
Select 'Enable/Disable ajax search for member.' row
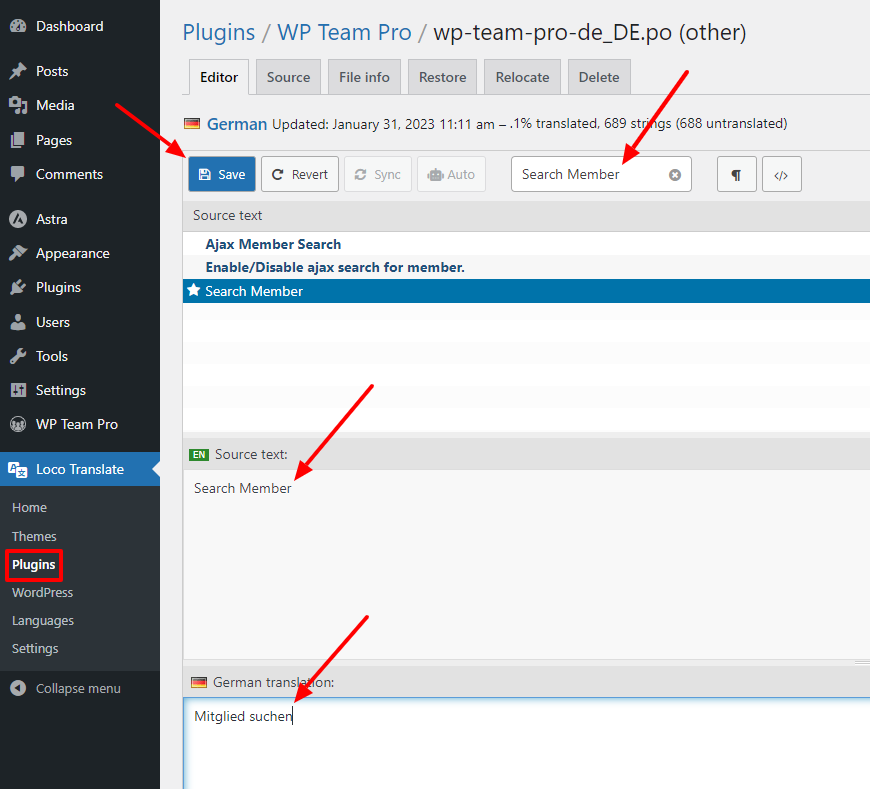tap(526, 267)
